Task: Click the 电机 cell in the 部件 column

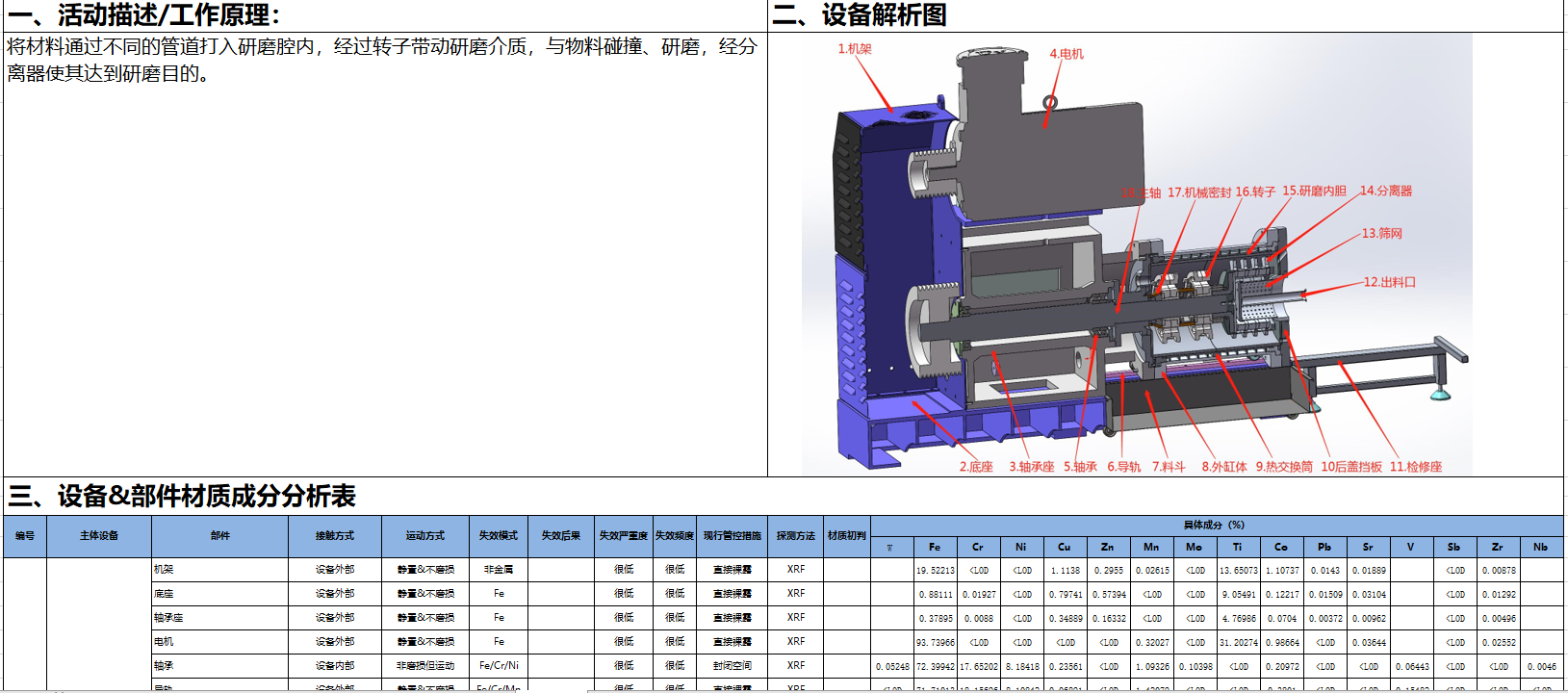Action: (219, 642)
